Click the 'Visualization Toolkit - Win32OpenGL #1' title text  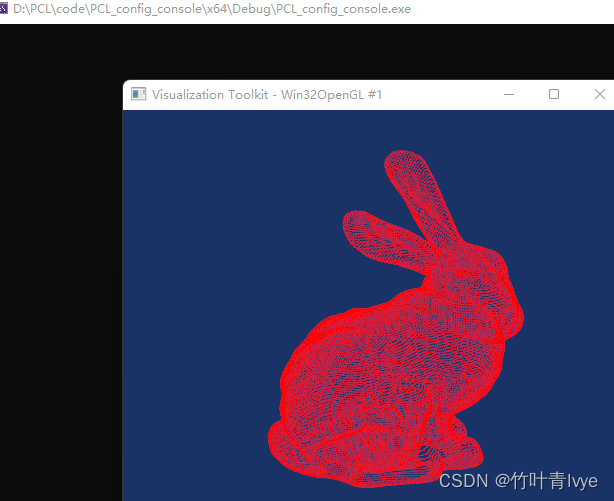tap(267, 95)
